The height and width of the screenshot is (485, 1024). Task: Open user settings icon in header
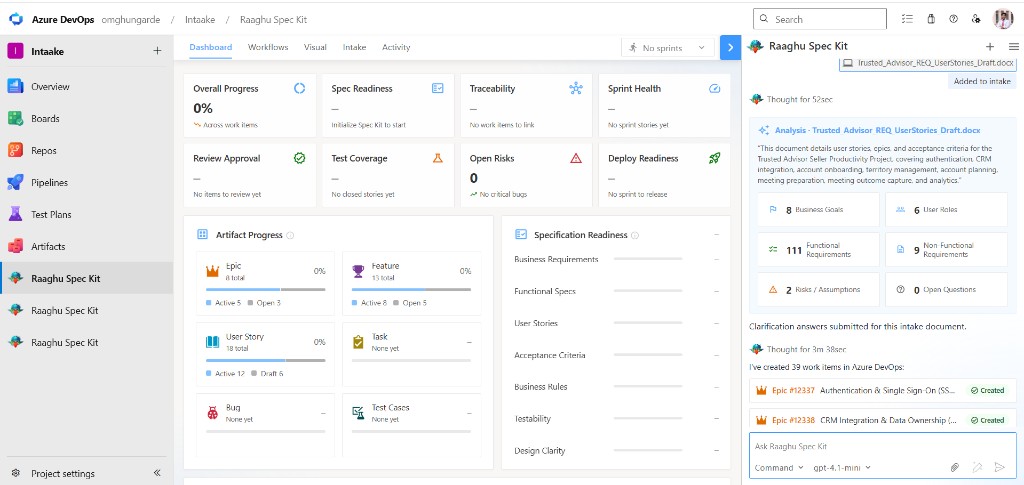(x=976, y=19)
